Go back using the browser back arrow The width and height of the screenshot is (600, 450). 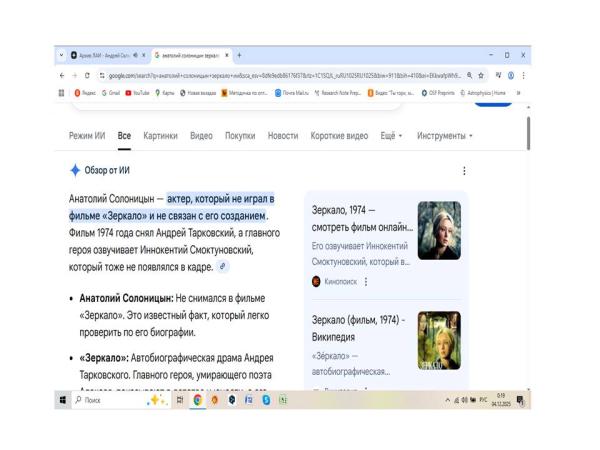62,75
